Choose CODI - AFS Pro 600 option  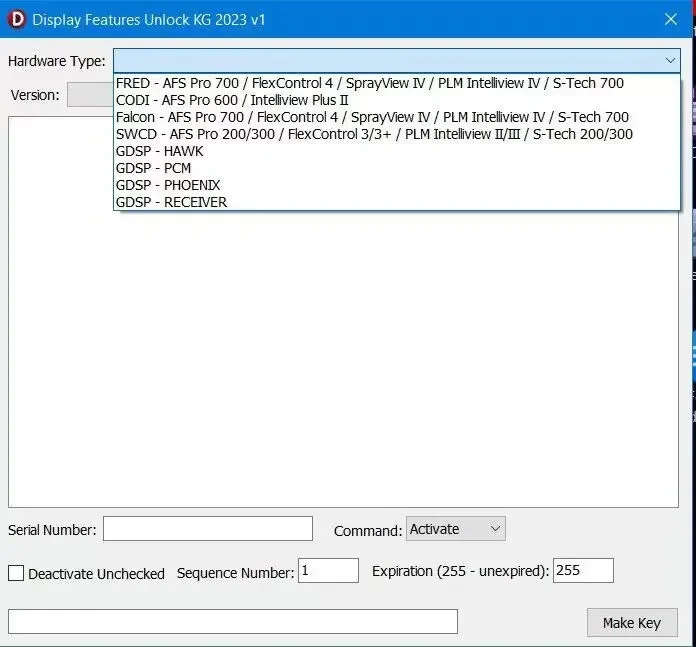(x=396, y=100)
